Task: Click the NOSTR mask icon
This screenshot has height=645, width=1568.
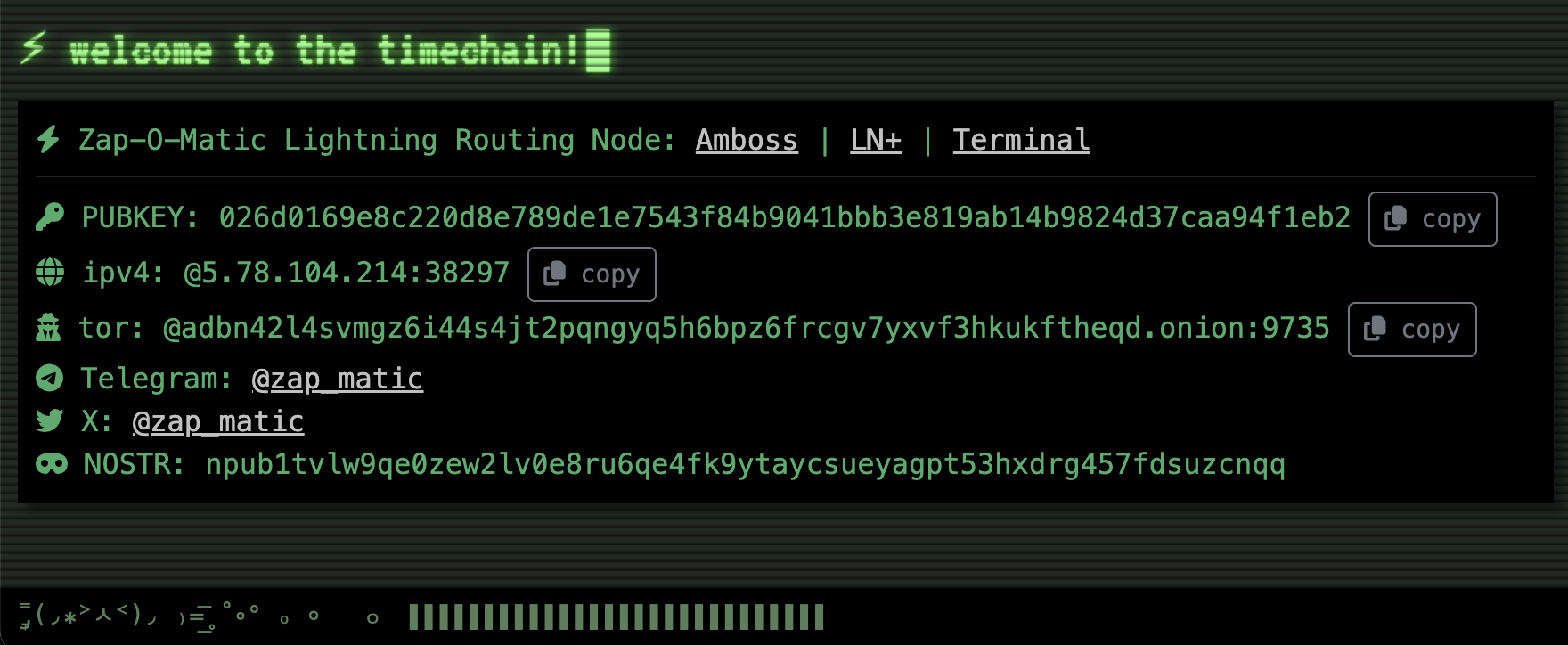Action: click(x=51, y=464)
